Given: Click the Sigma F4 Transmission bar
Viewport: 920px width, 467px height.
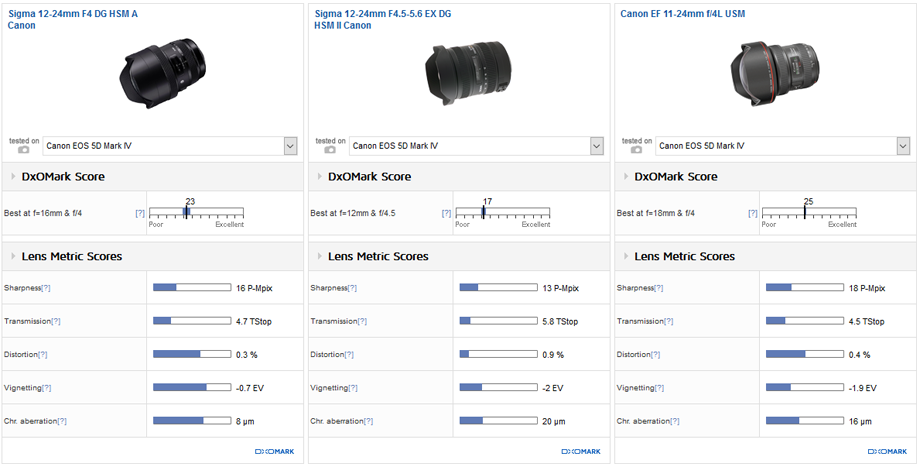Looking at the screenshot, I should (x=190, y=321).
